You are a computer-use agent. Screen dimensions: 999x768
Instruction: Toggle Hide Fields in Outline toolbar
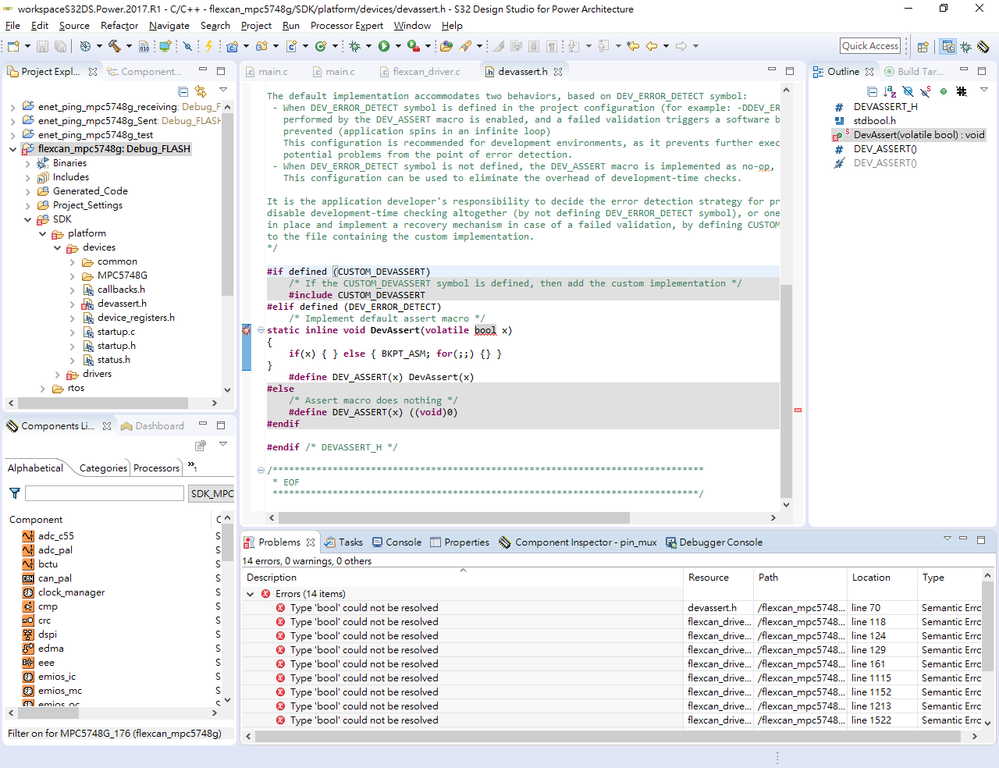[x=907, y=91]
